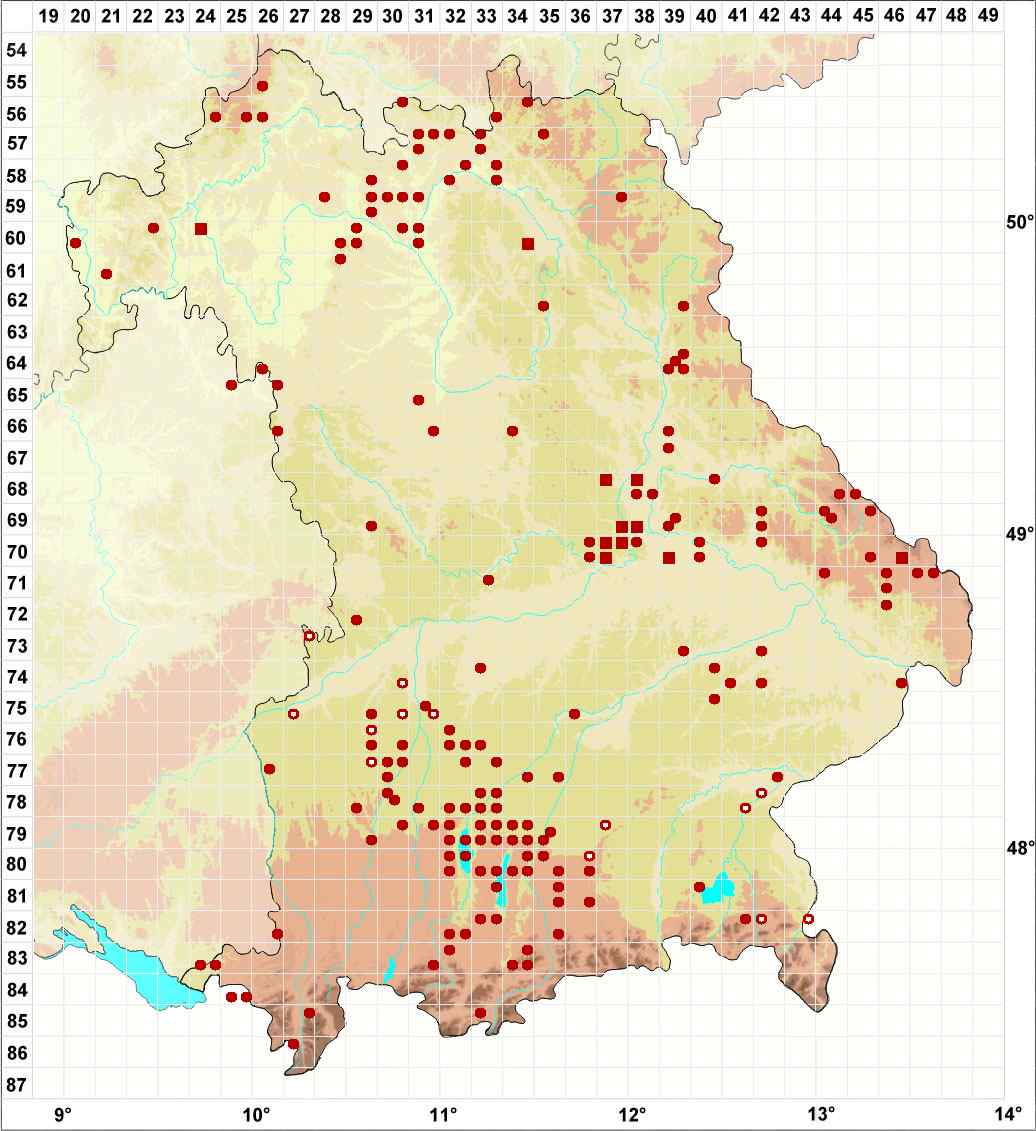Click row label 70
Screen dimensions: 1036x1131
[x=17, y=552]
